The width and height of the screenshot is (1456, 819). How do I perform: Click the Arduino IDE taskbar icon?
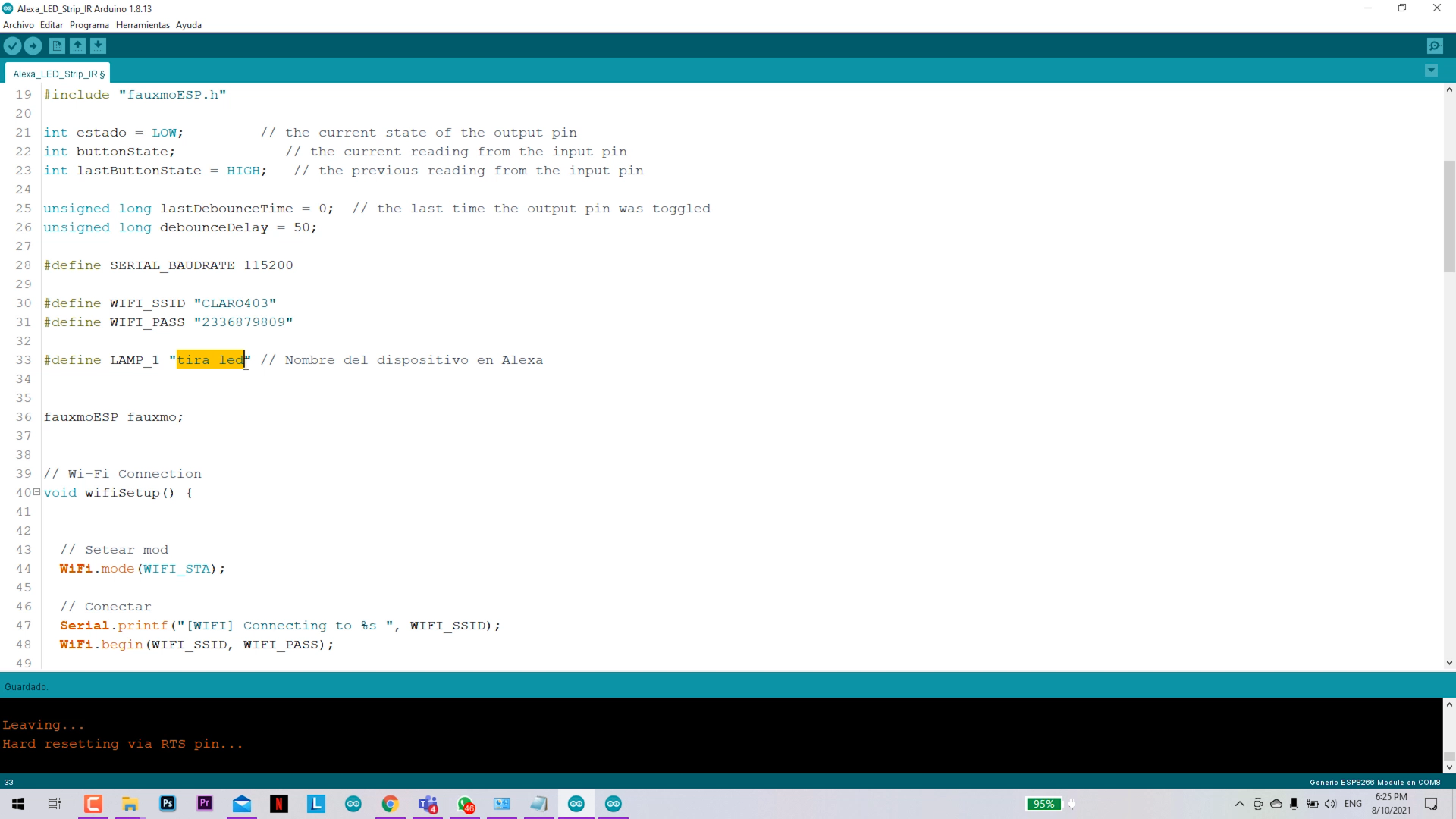pos(578,803)
